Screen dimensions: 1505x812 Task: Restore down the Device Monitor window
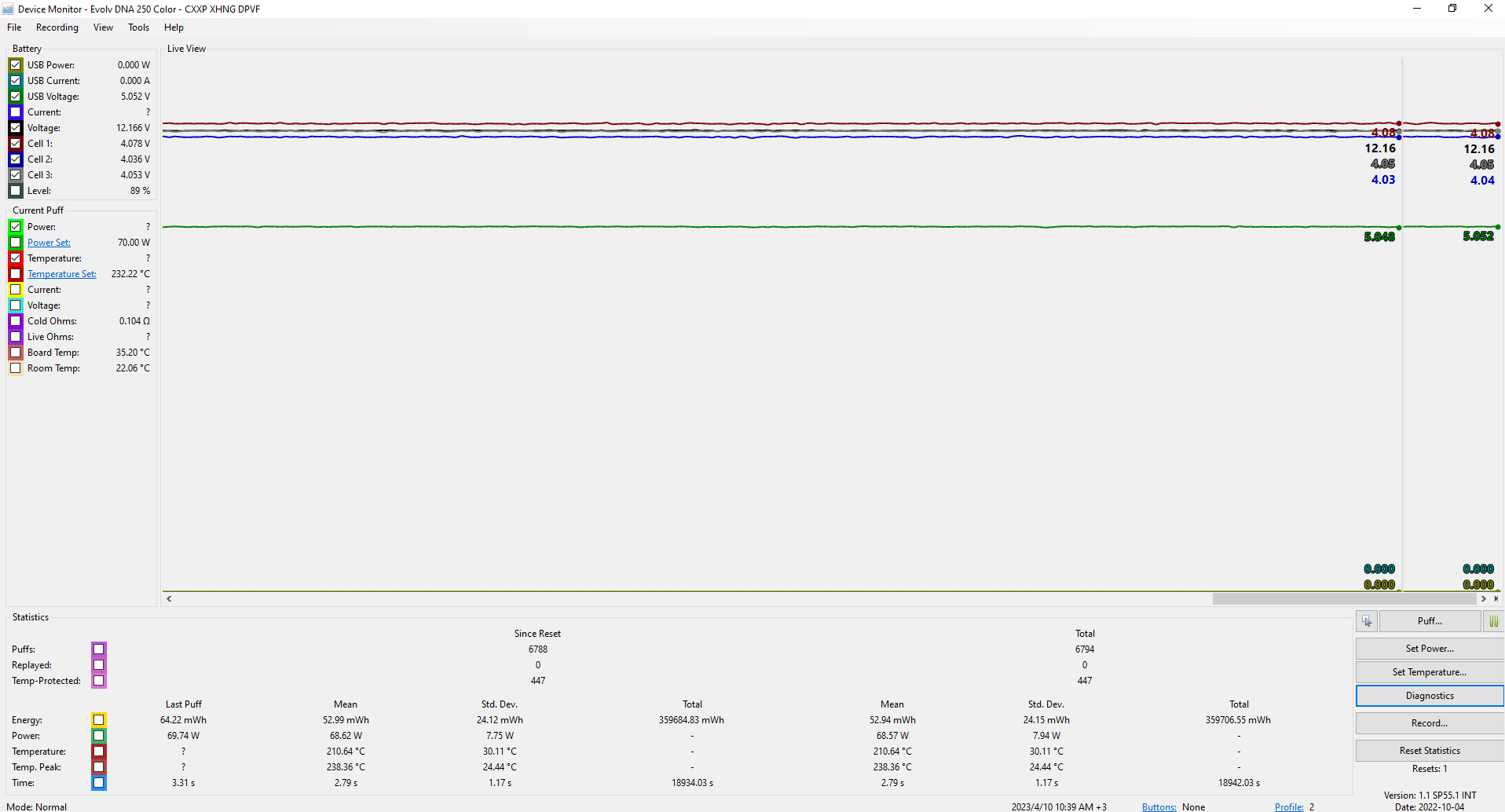(x=1452, y=9)
